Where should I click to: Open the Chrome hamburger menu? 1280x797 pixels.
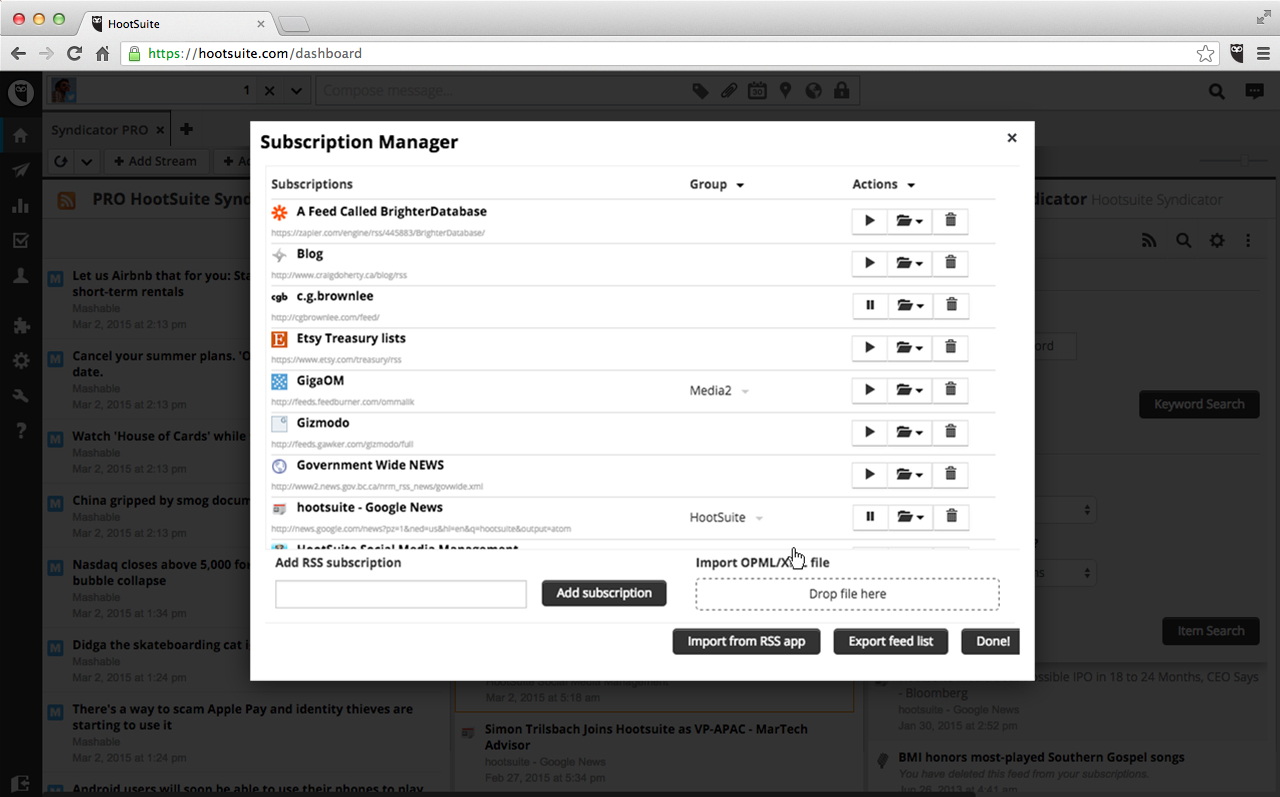point(1263,54)
